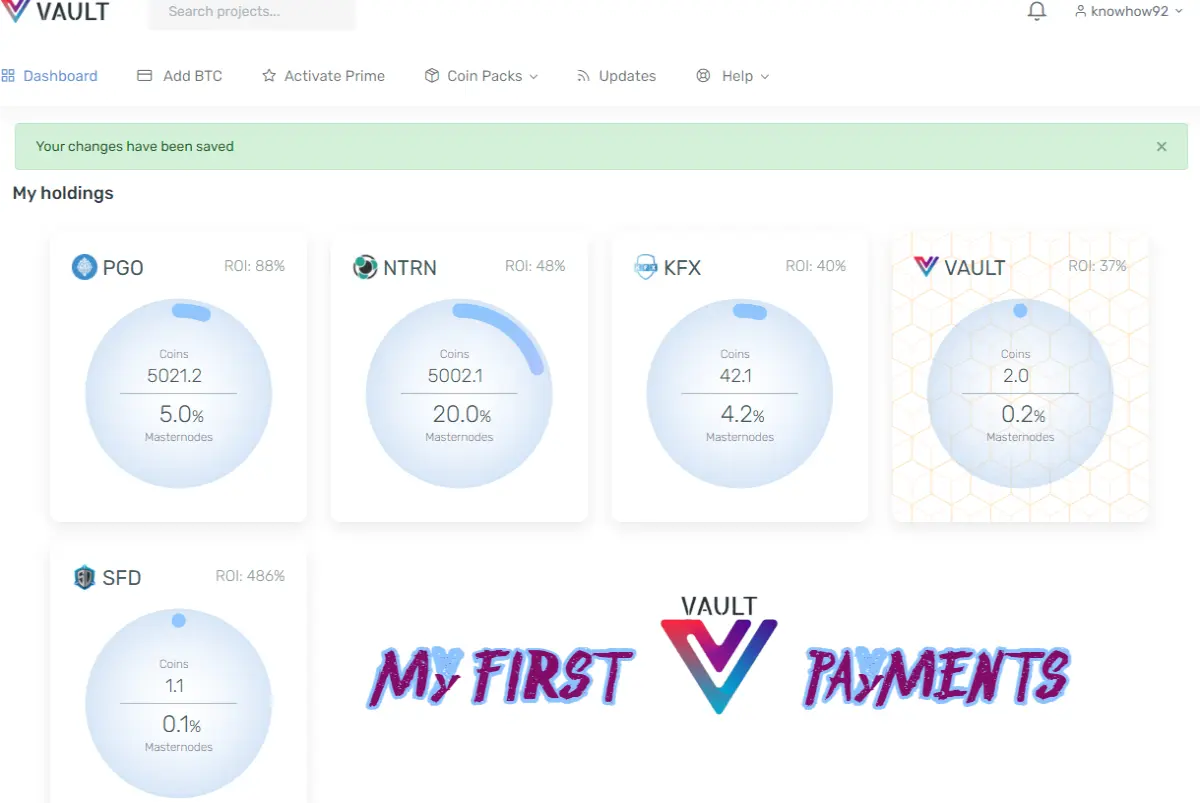1200x803 pixels.
Task: Open Activate Prime menu item
Action: click(323, 76)
